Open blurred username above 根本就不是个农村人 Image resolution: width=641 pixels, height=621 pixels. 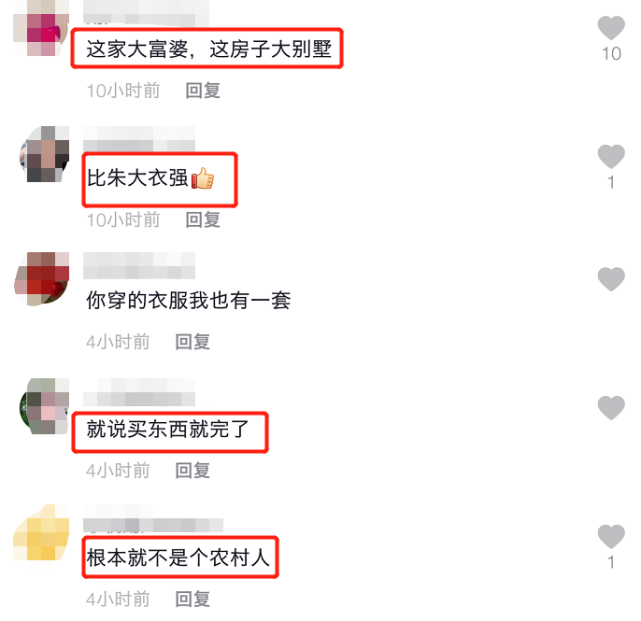click(153, 518)
